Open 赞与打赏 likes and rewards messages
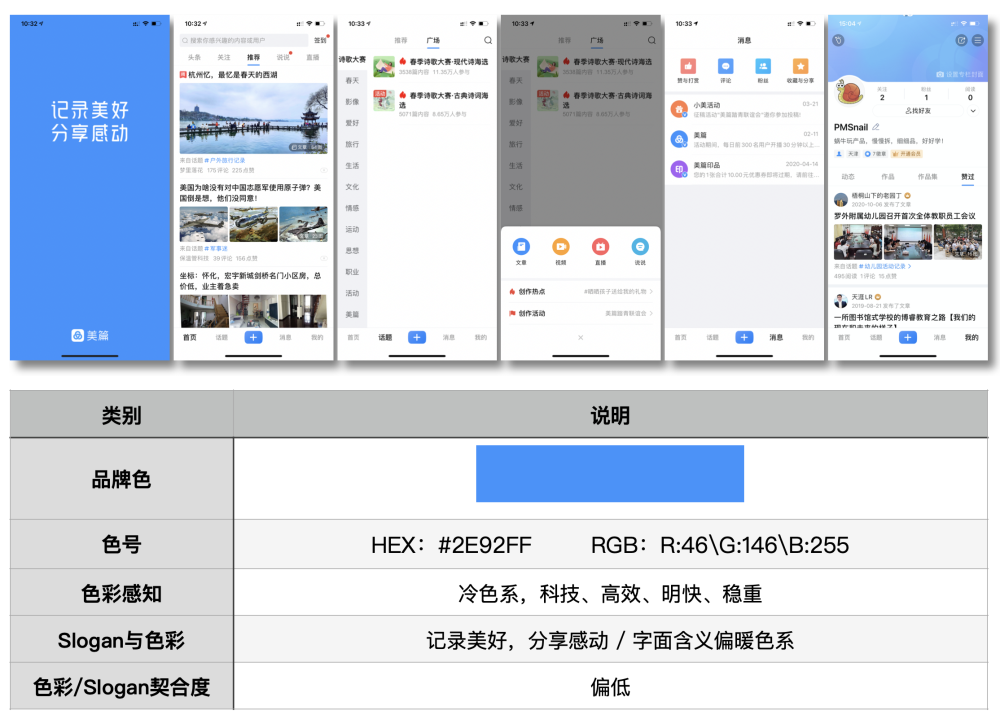The image size is (1000, 728). click(x=688, y=66)
